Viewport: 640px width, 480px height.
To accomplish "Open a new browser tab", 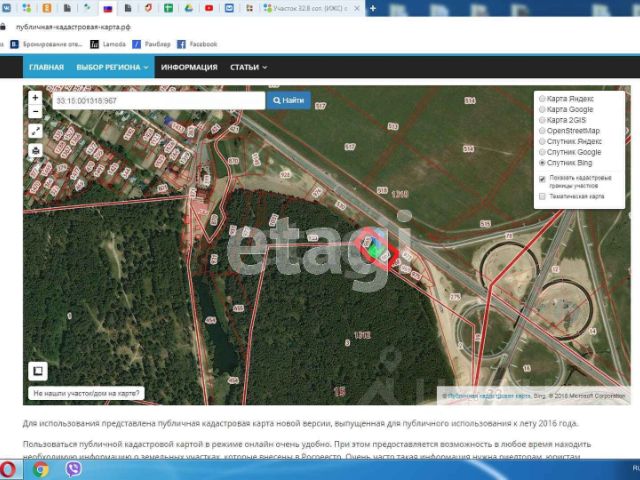I will click(373, 8).
